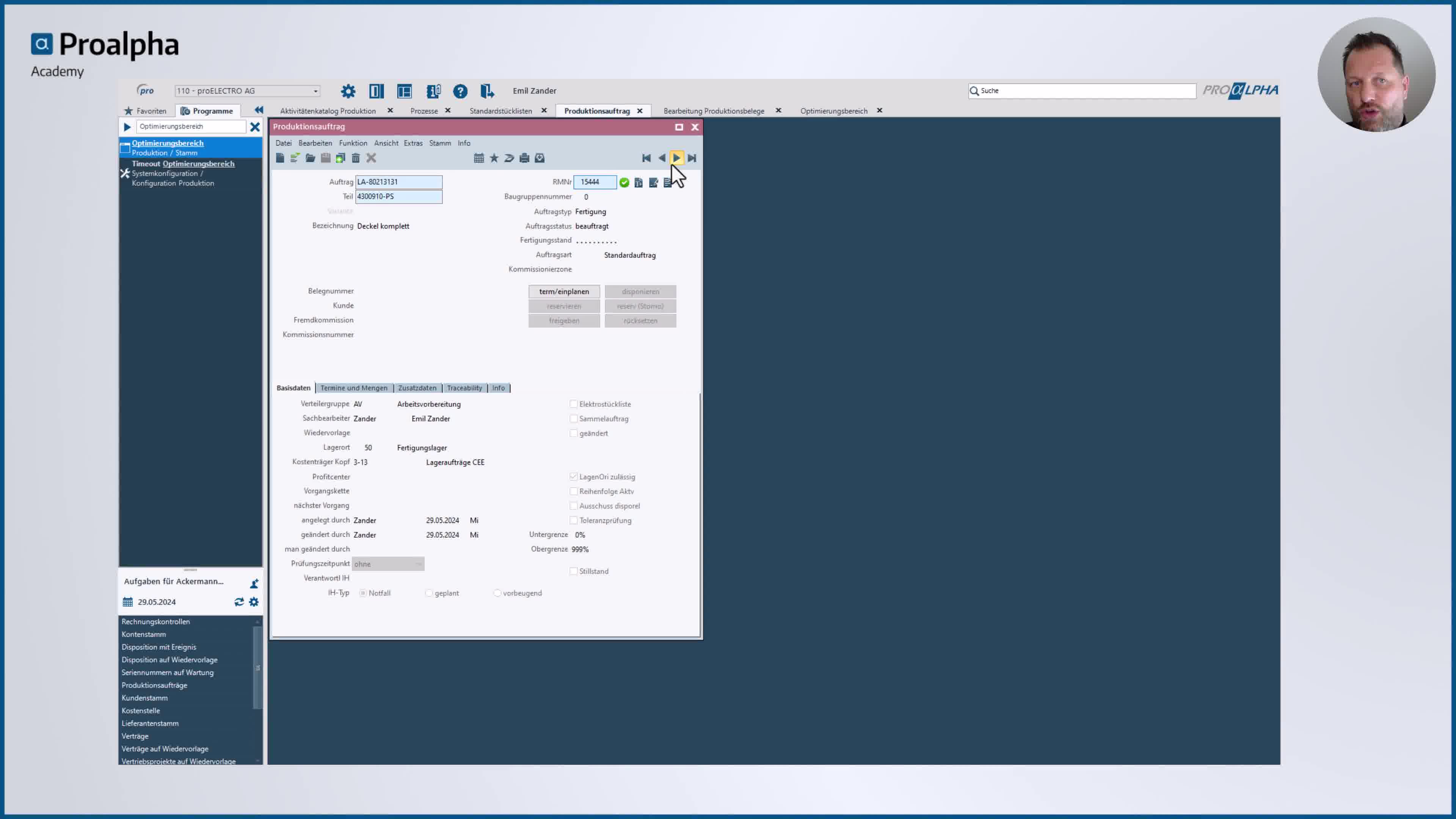Click the user icon beside Aufgaben für Ackermann
Screen dimensions: 1456x819
[x=254, y=583]
